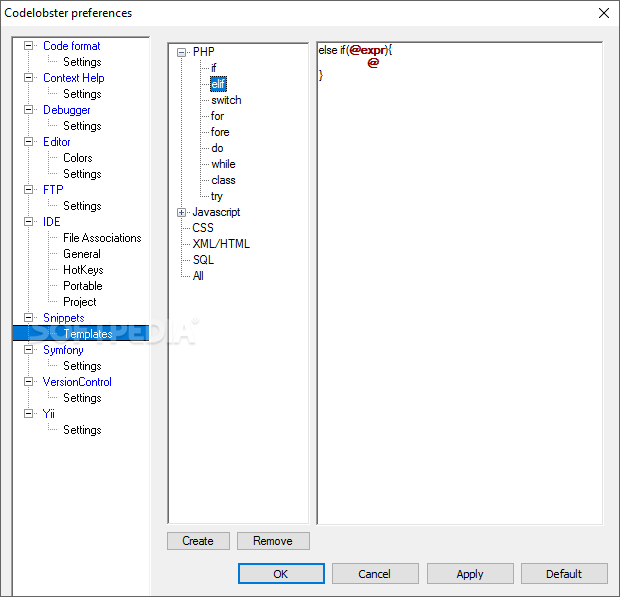The width and height of the screenshot is (620, 597).
Task: Select the Context Help category
Action: click(74, 78)
